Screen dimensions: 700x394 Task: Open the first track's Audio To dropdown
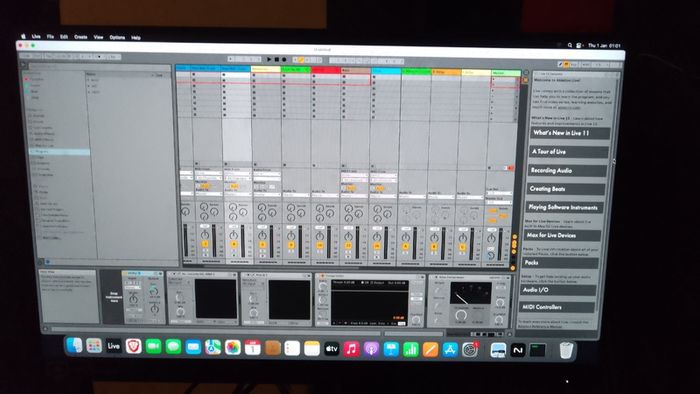(x=208, y=194)
